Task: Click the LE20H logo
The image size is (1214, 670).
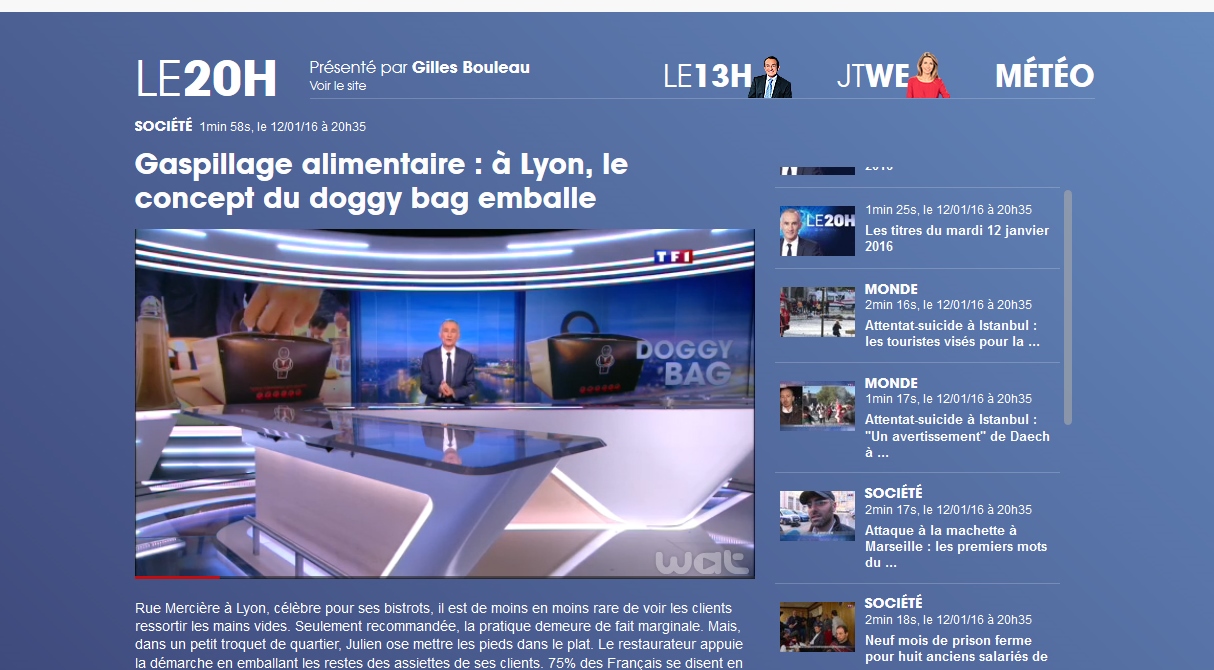Action: tap(206, 79)
